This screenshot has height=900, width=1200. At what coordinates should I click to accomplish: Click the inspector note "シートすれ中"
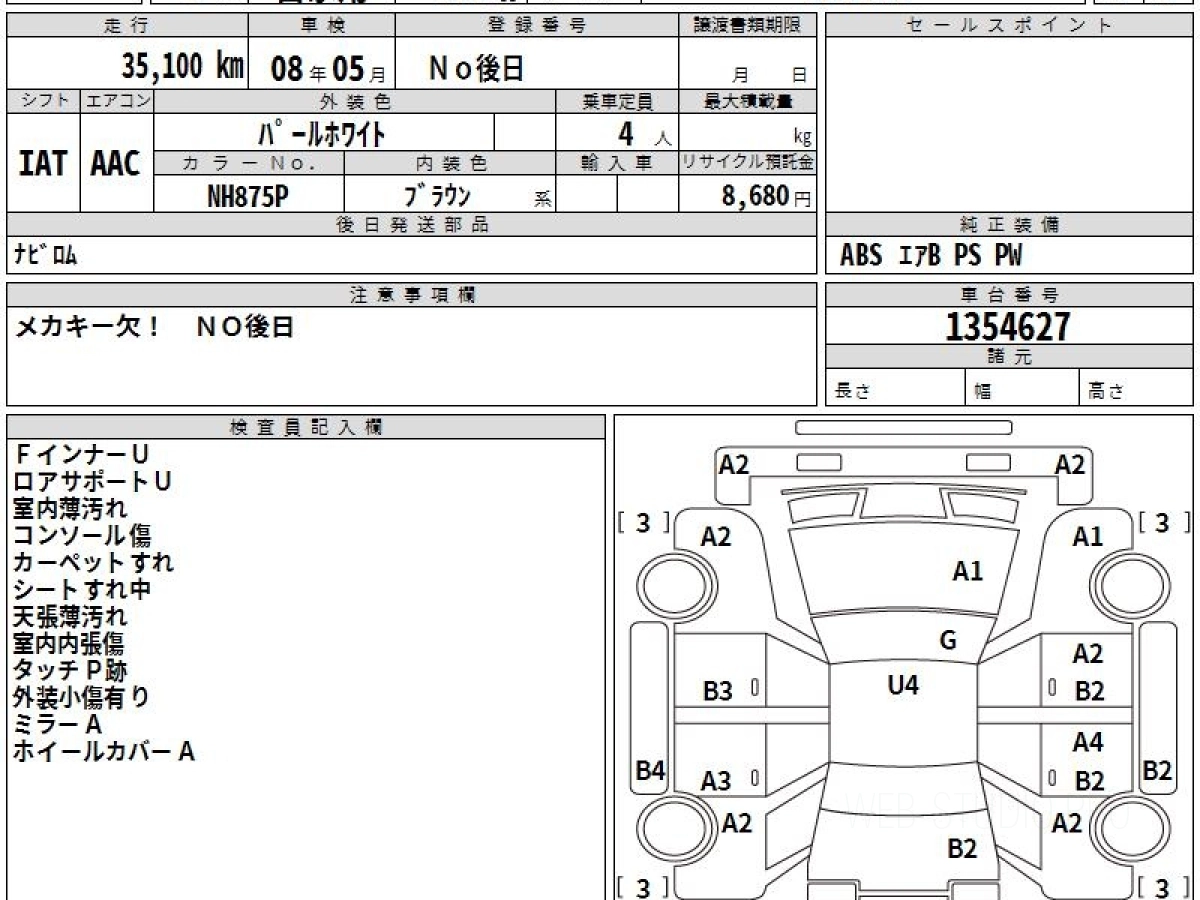point(82,590)
